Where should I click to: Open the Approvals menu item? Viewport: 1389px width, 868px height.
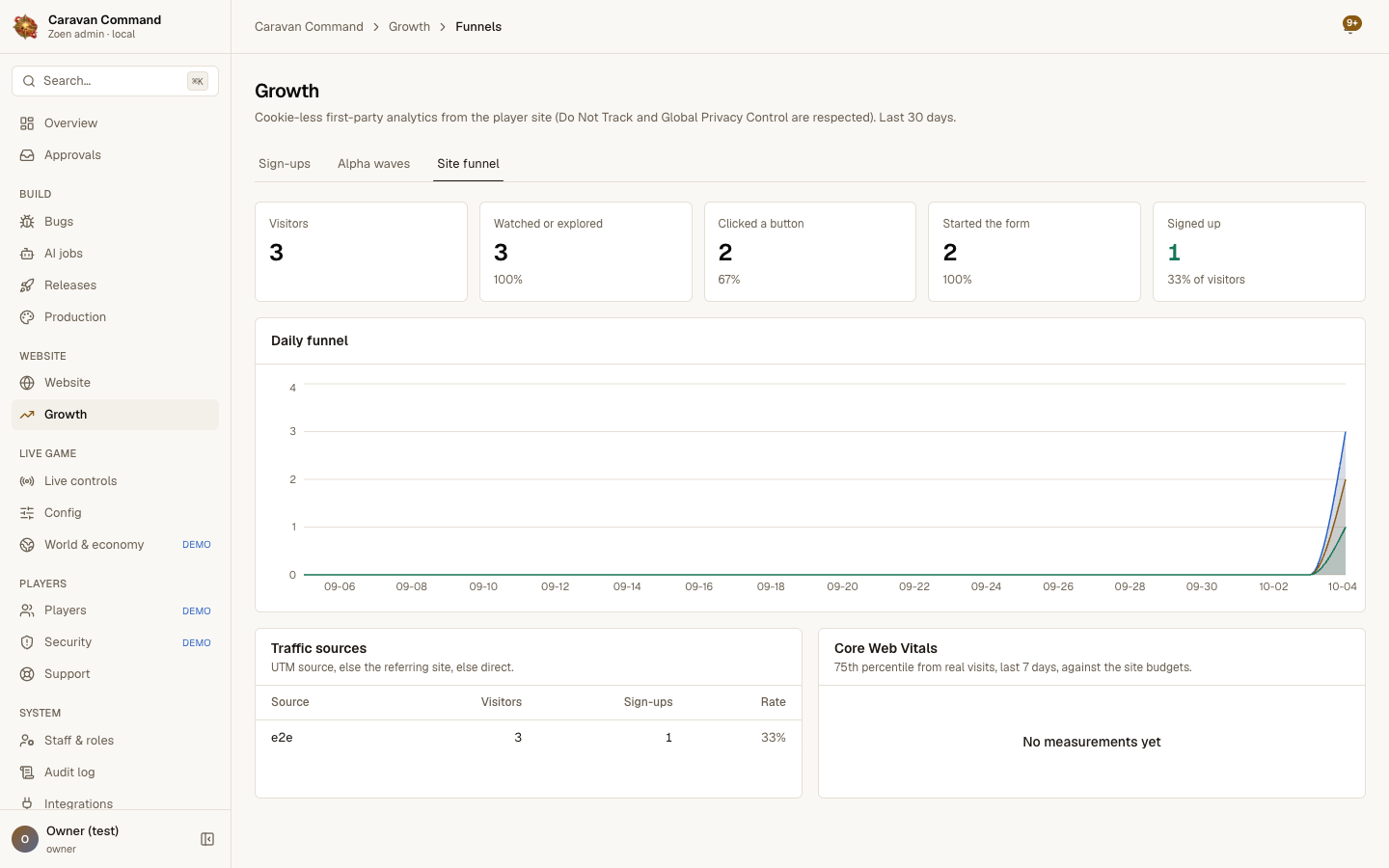[x=115, y=155]
